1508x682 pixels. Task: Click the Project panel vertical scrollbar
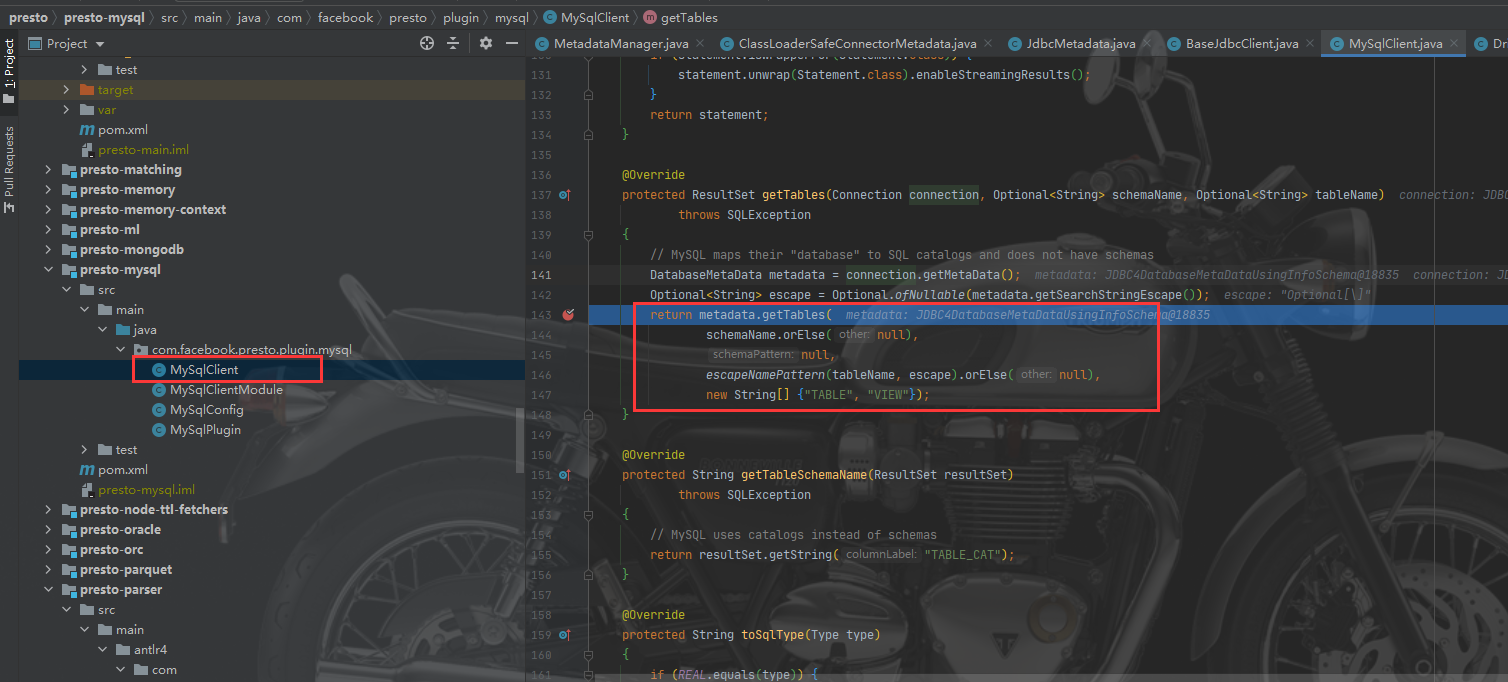click(x=520, y=439)
